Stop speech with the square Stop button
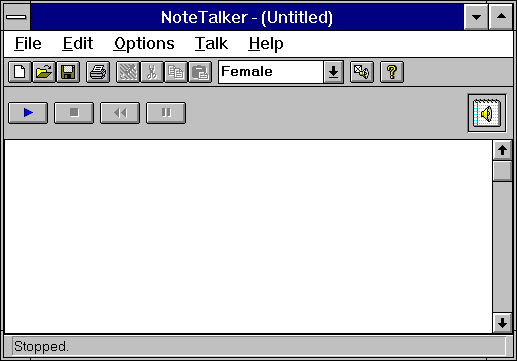 coord(74,113)
